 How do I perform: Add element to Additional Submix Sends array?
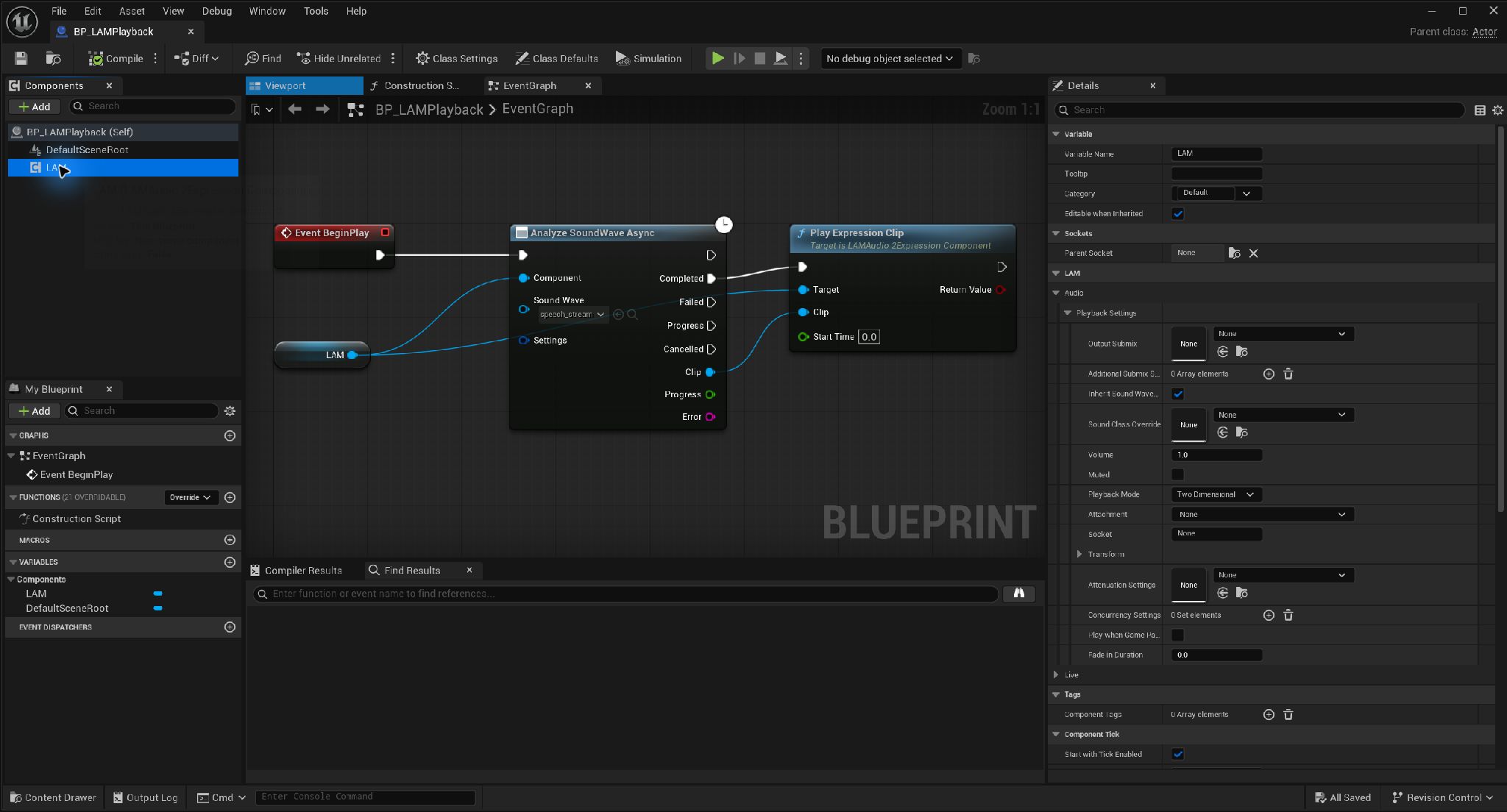[x=1269, y=374]
